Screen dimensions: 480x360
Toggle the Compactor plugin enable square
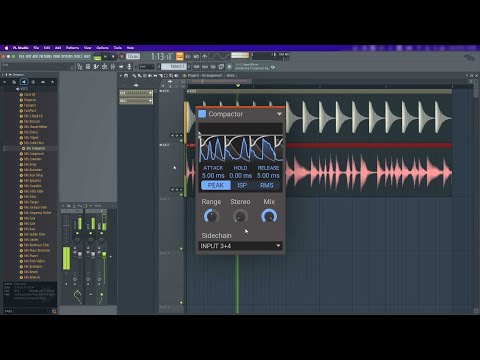[202, 114]
